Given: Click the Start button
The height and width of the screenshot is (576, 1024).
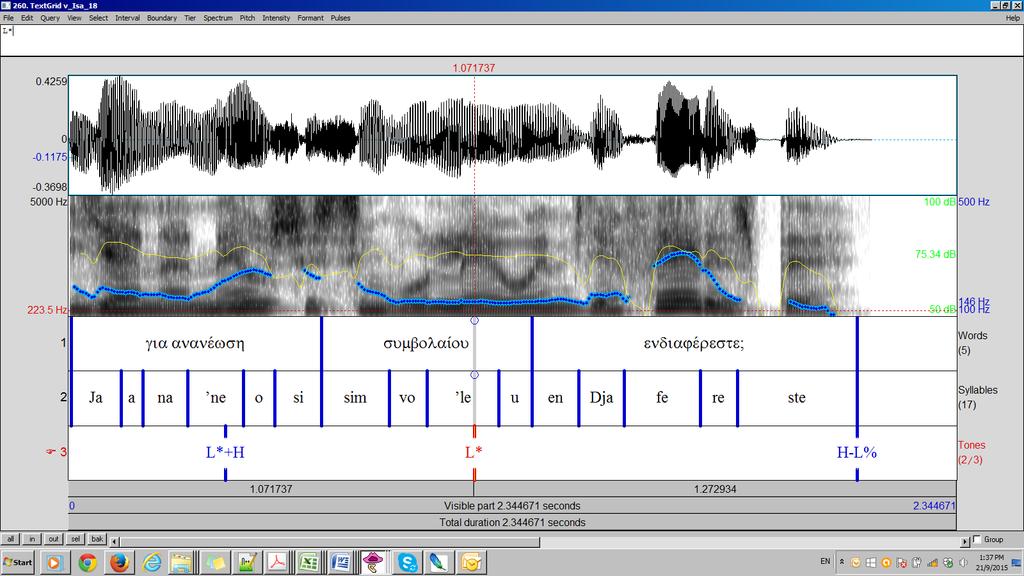Looking at the screenshot, I should pos(18,562).
